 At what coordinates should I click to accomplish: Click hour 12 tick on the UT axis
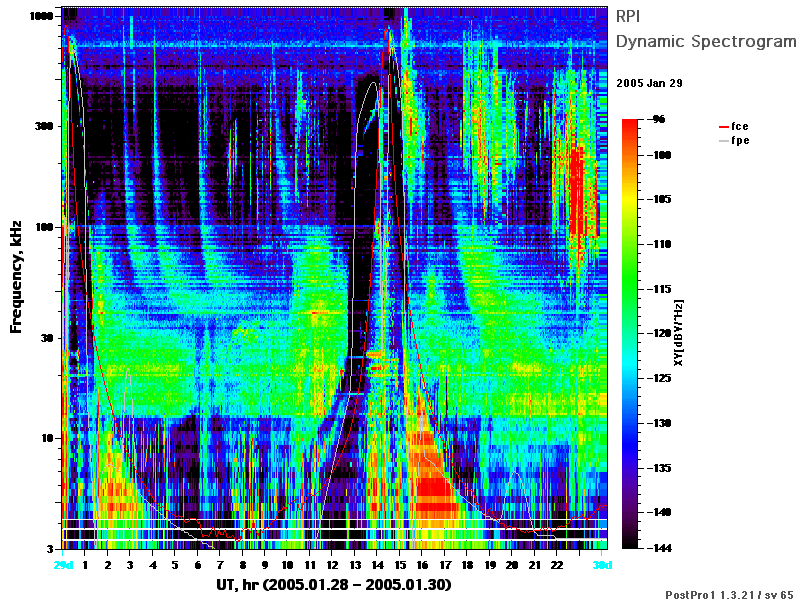[332, 565]
